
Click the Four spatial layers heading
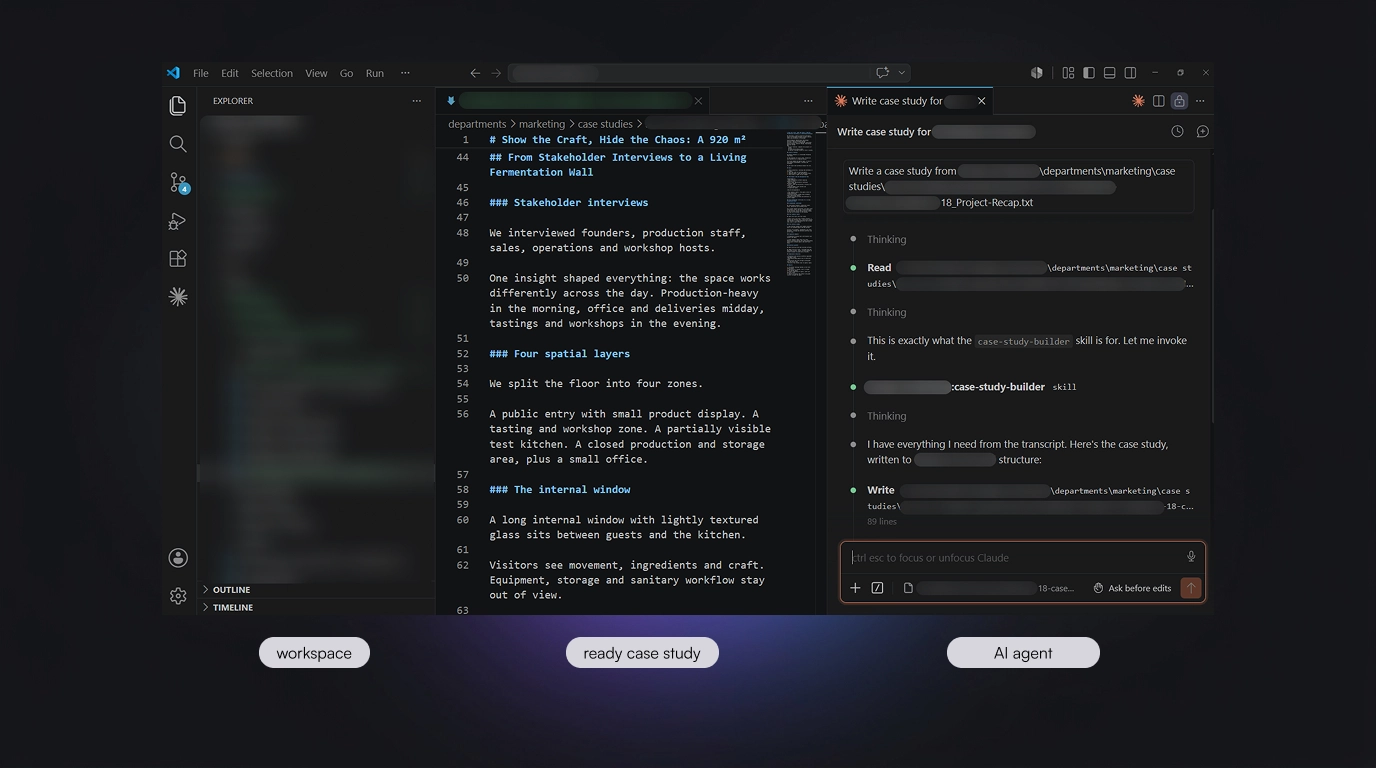pos(560,354)
